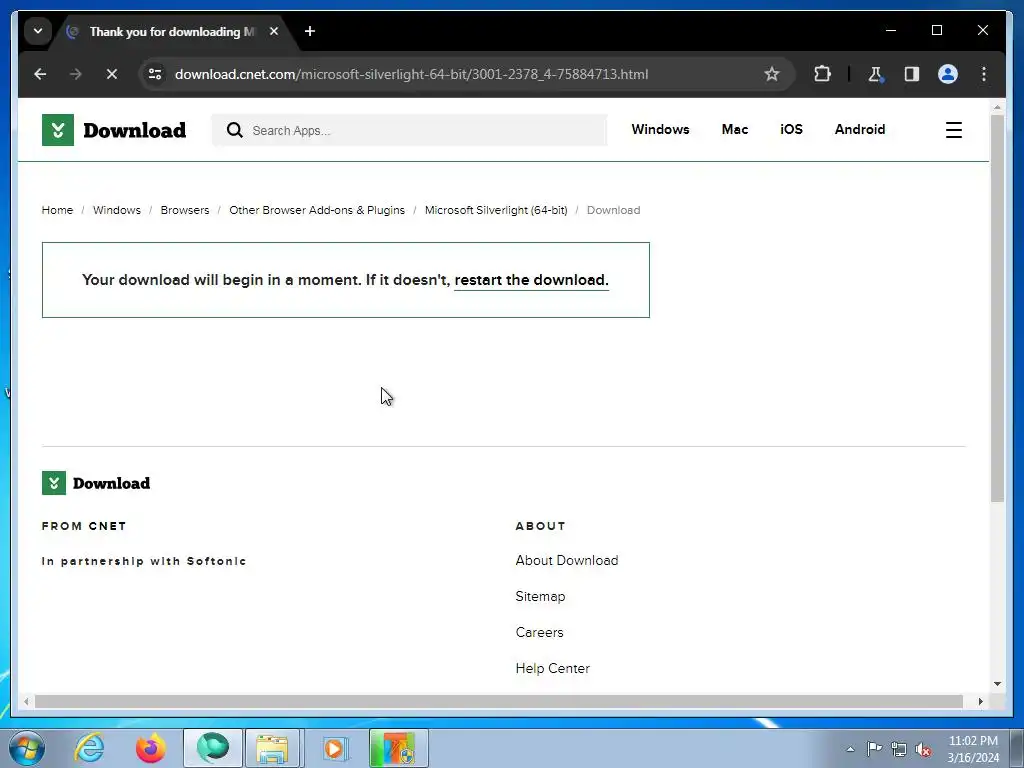This screenshot has width=1024, height=768.
Task: Click the vertical scrollbar thumb
Action: tap(997, 308)
